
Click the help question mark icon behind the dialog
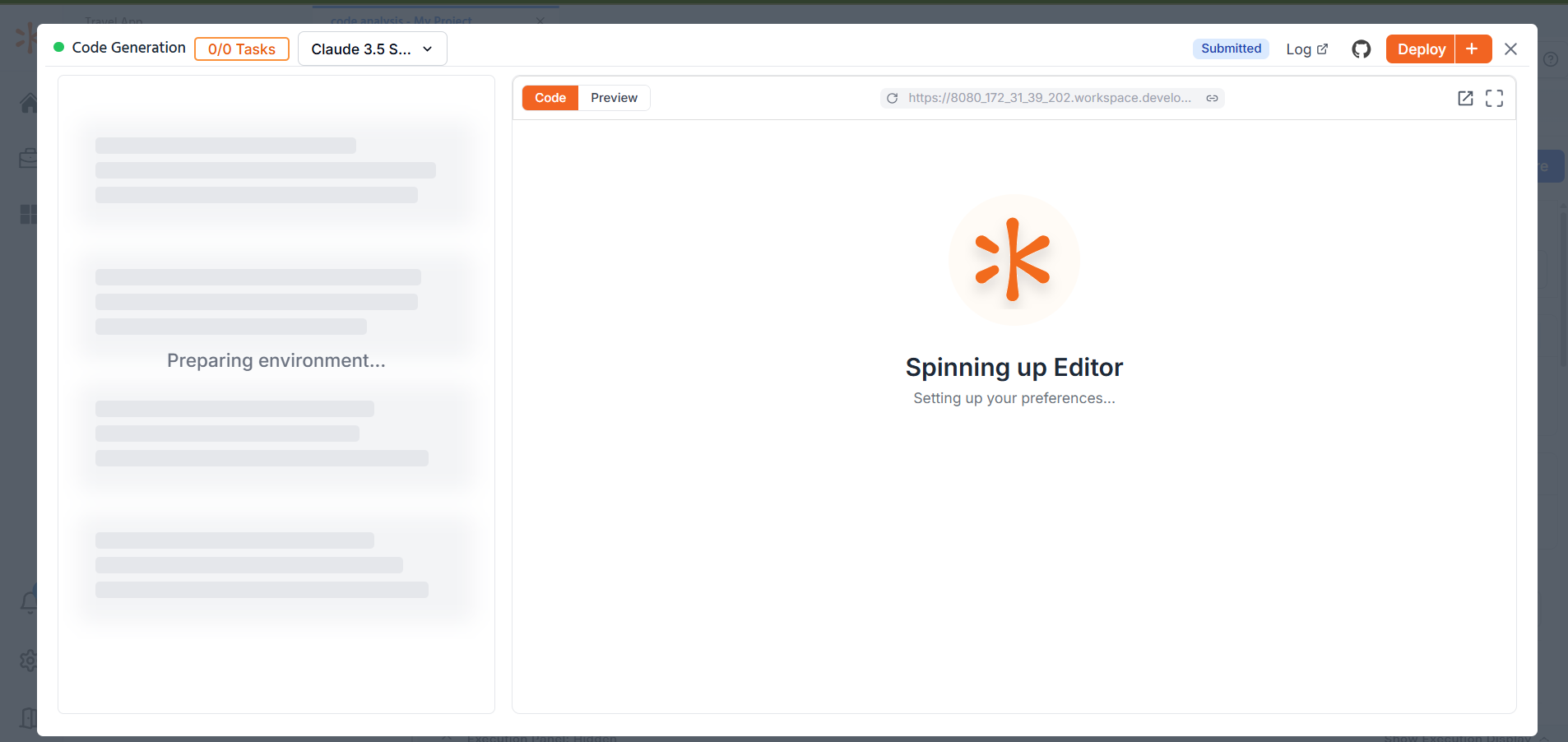pos(1551,59)
